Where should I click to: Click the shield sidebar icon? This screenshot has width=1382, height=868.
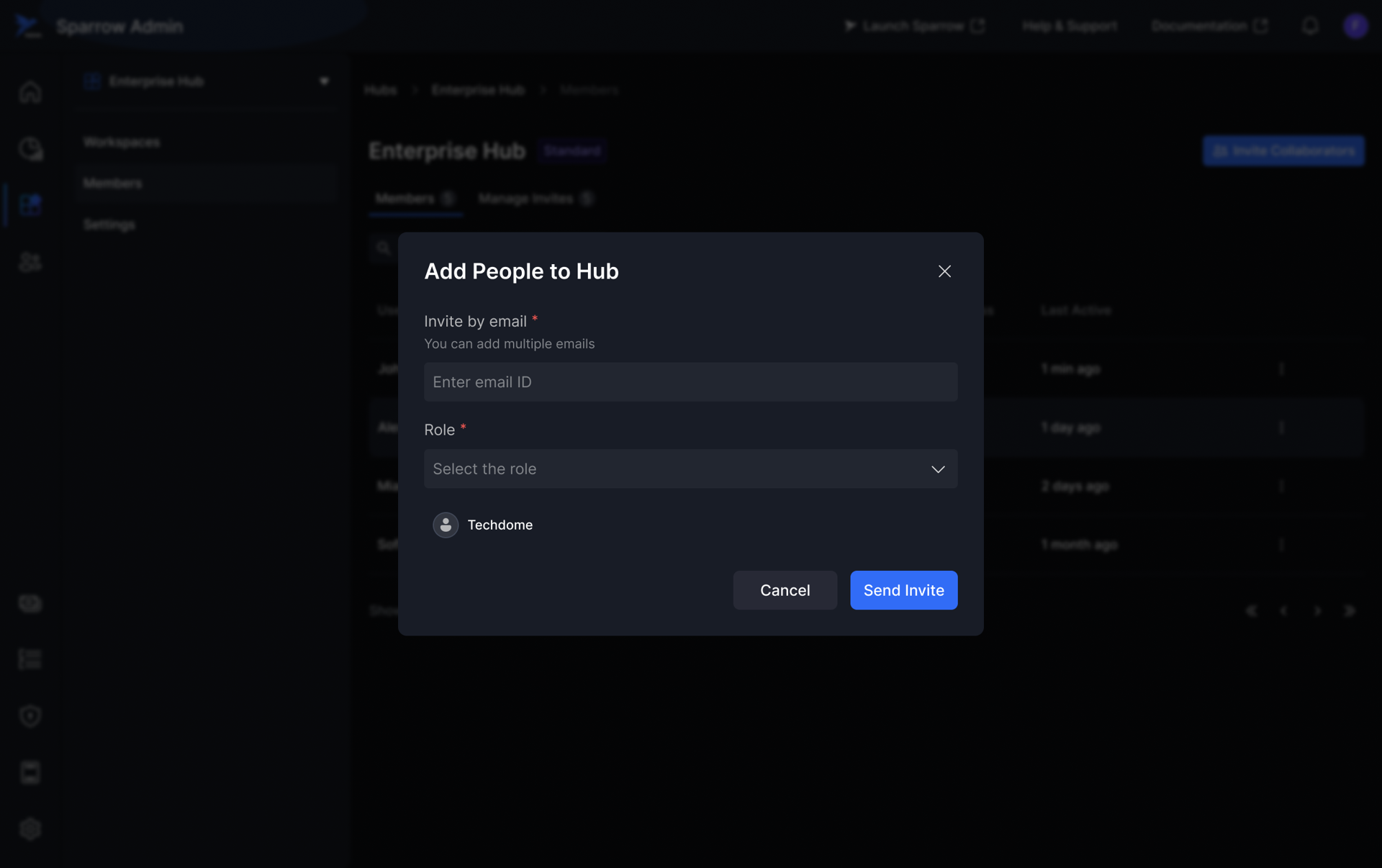[x=30, y=716]
